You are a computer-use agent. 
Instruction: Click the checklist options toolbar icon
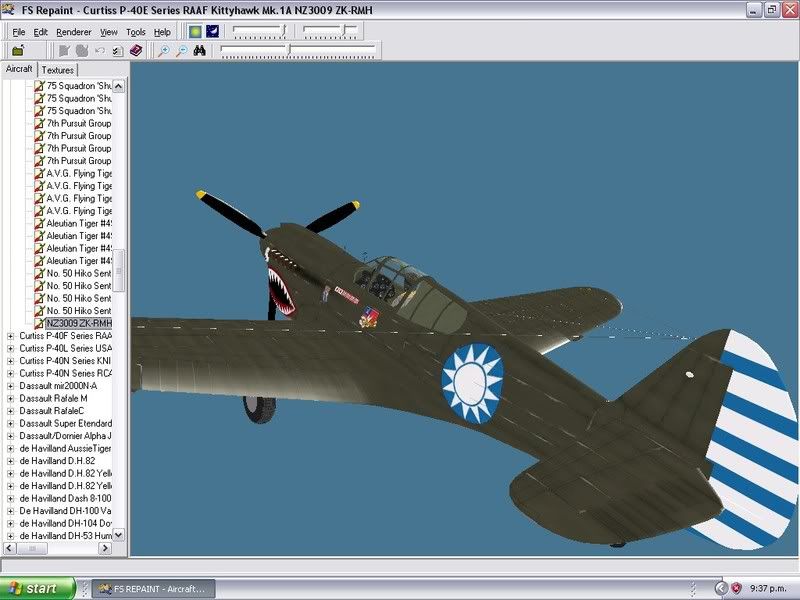(x=117, y=50)
